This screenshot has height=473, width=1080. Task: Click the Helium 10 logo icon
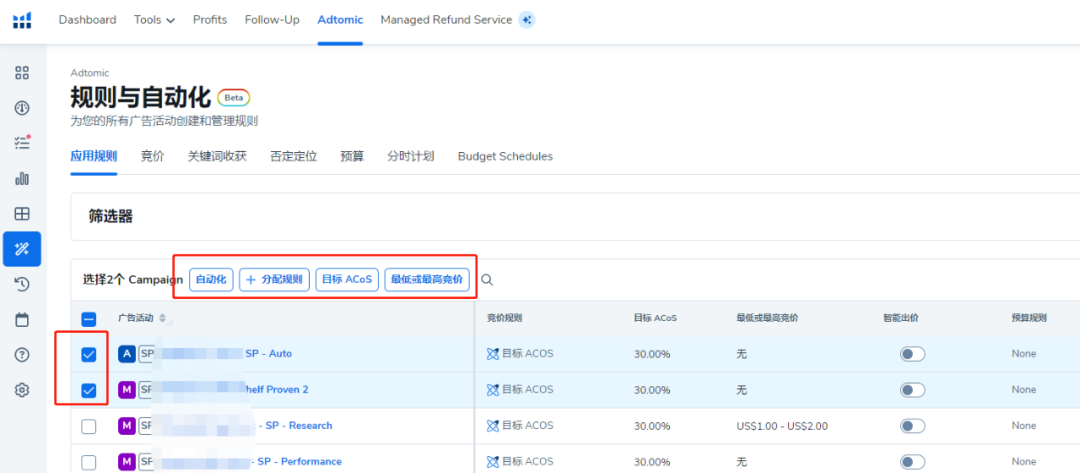22,21
